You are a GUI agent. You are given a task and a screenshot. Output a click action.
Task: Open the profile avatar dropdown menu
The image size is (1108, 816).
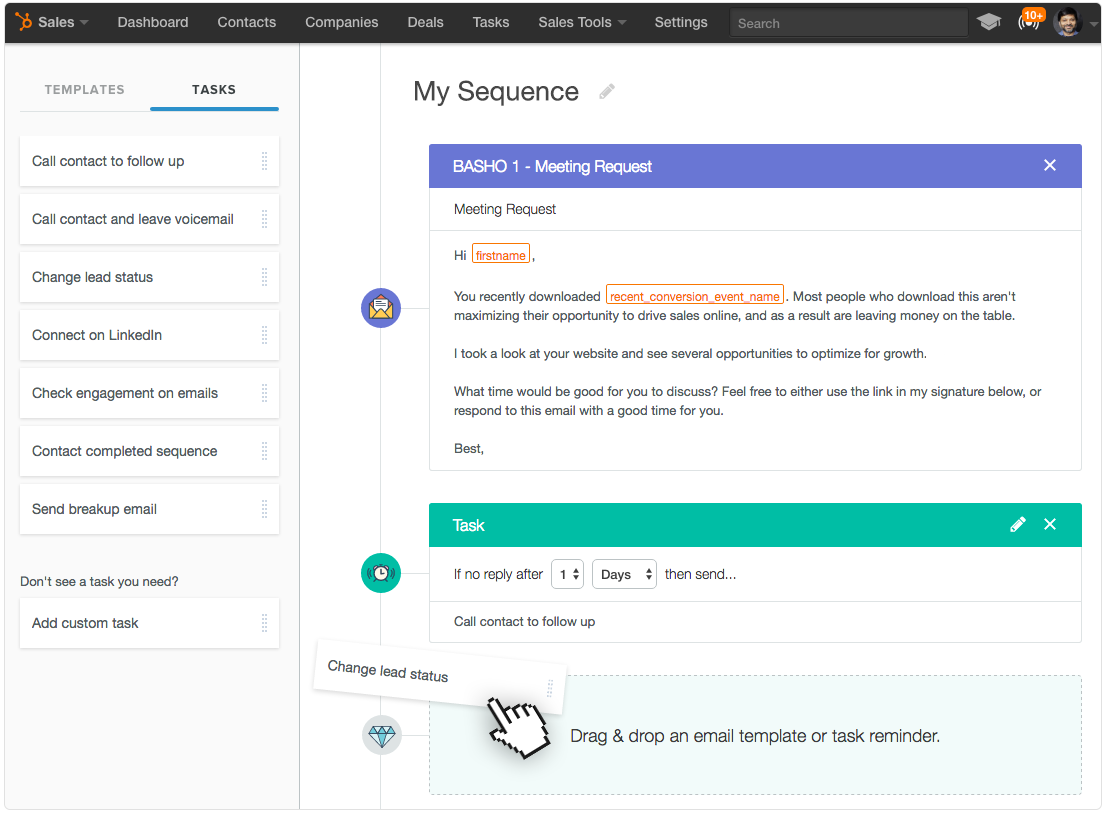point(1068,21)
